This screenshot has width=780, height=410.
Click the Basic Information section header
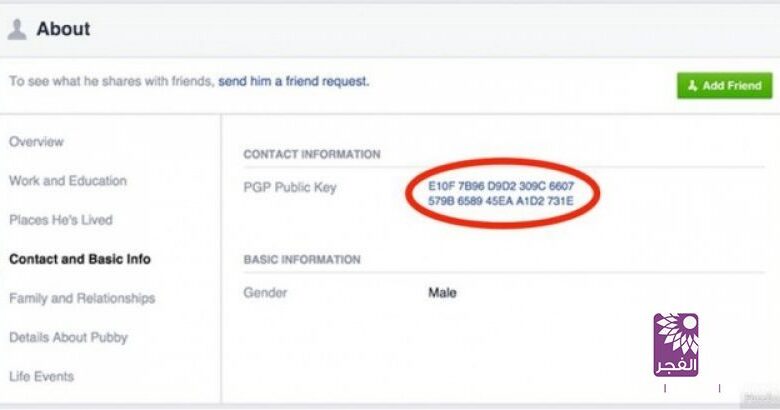[x=302, y=260]
